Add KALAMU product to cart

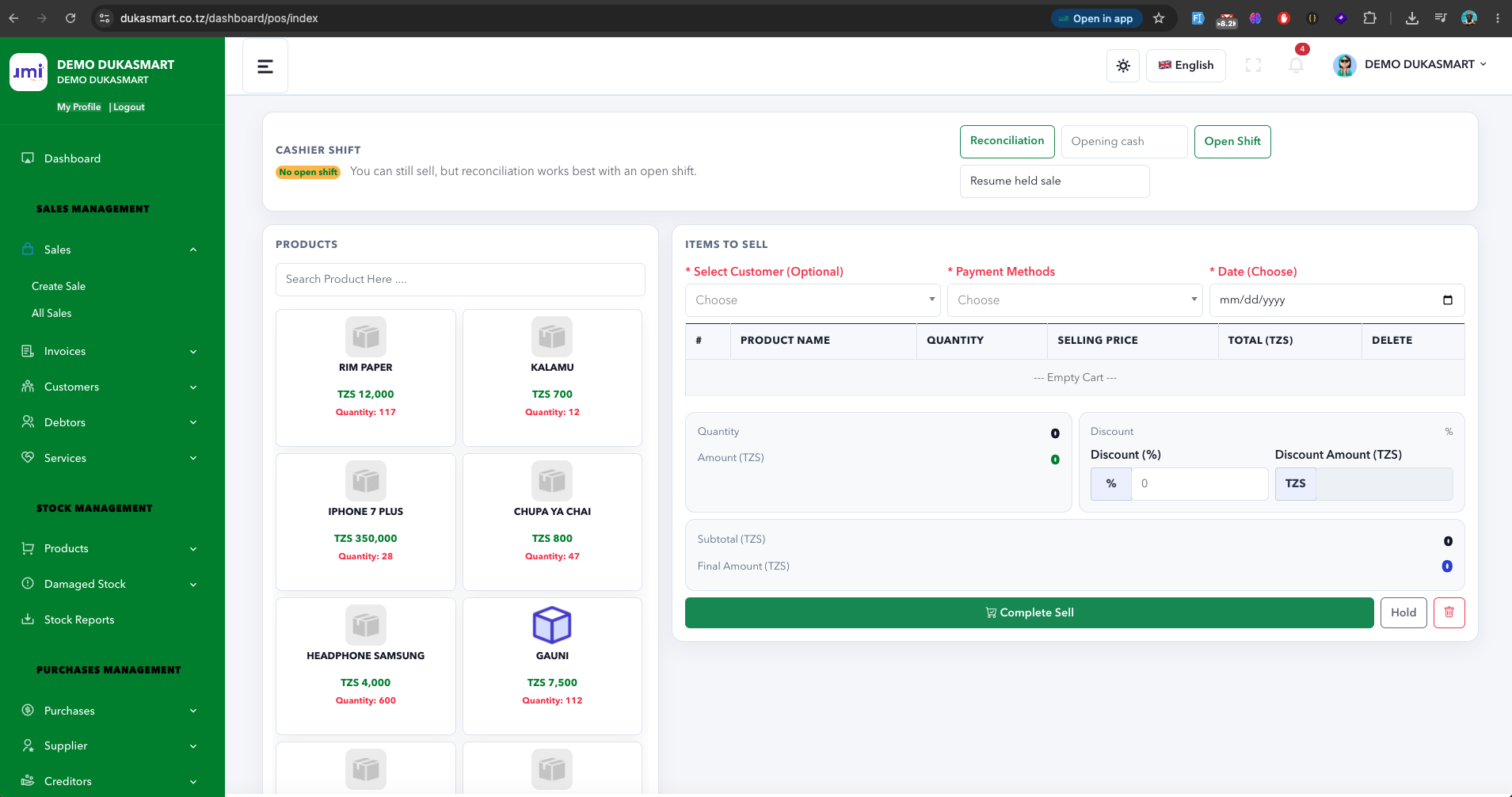tap(552, 377)
